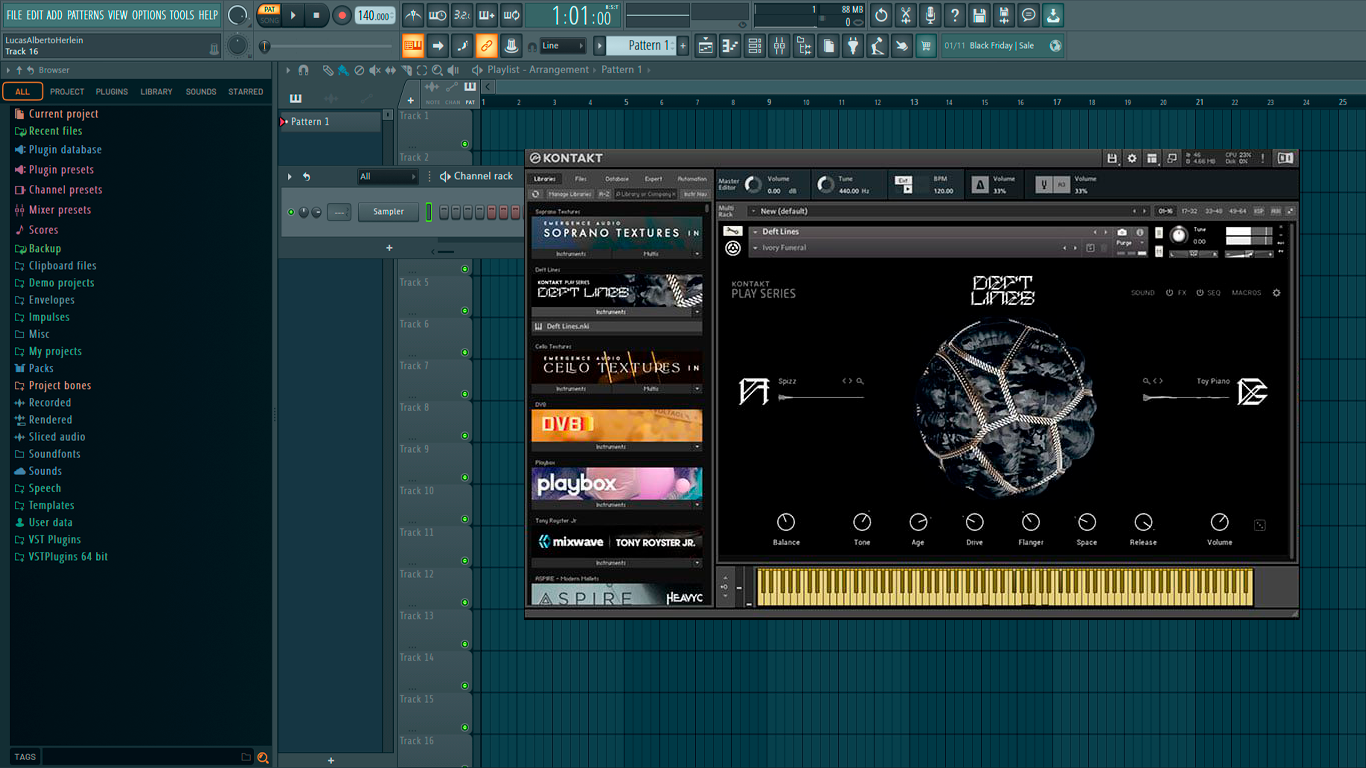The image size is (1366, 768).
Task: Click the shopping cart icon in toolbar
Action: [926, 46]
